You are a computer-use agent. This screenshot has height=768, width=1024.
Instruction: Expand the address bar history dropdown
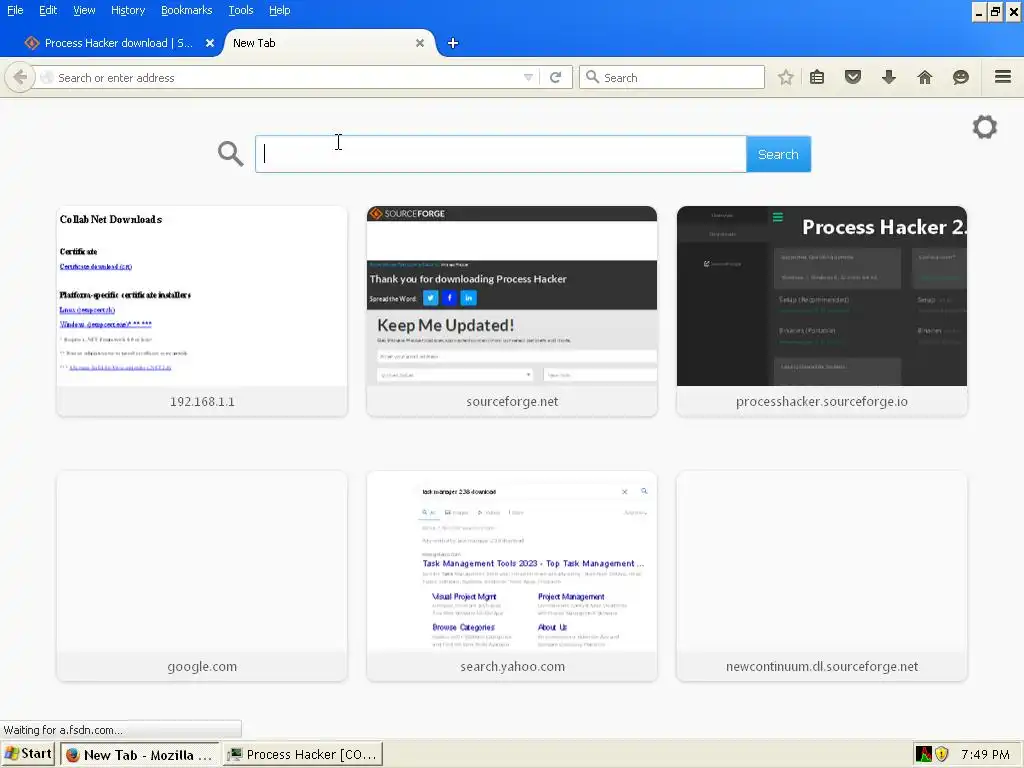(528, 78)
